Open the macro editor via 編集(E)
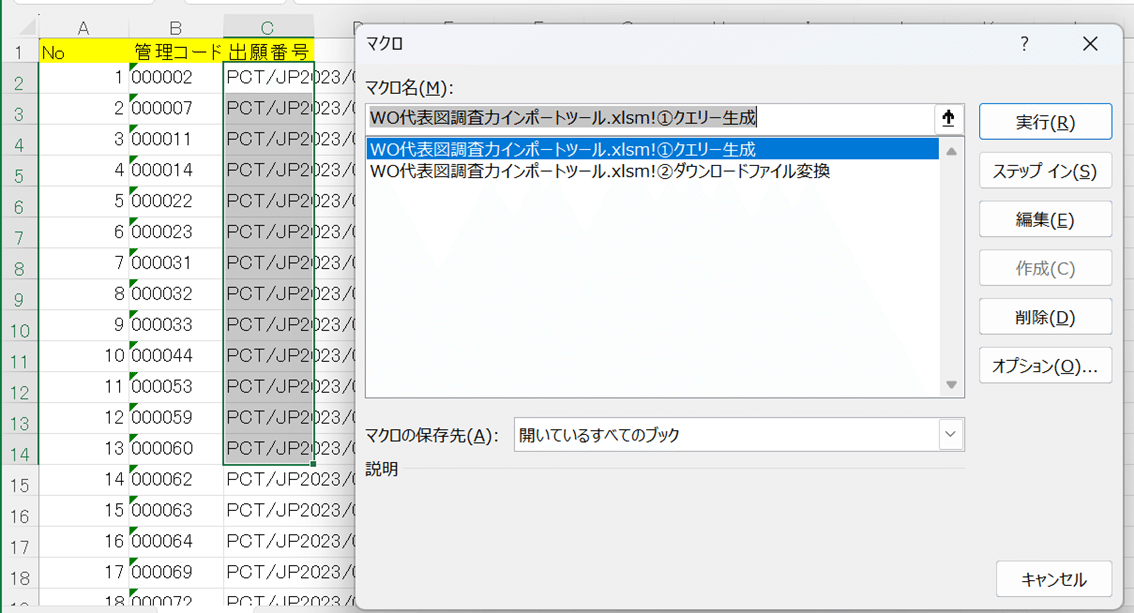Image resolution: width=1134 pixels, height=613 pixels. (x=1045, y=219)
